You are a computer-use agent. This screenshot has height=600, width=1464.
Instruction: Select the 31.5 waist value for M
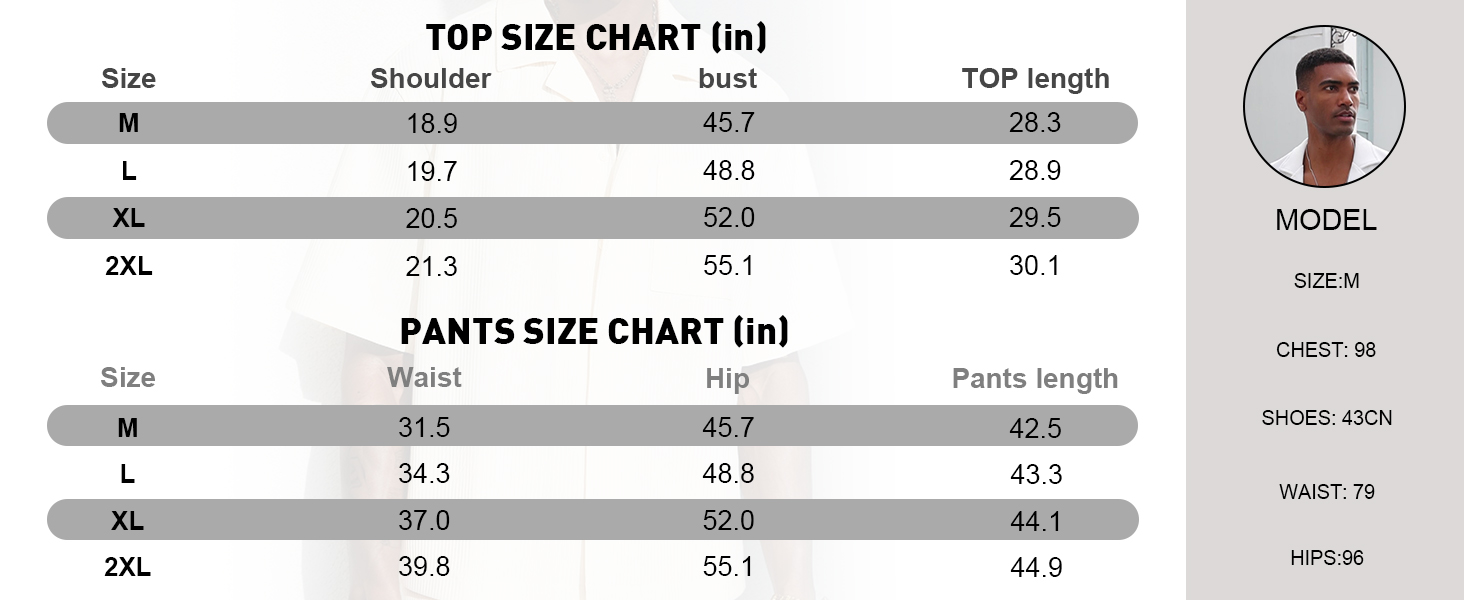(424, 428)
